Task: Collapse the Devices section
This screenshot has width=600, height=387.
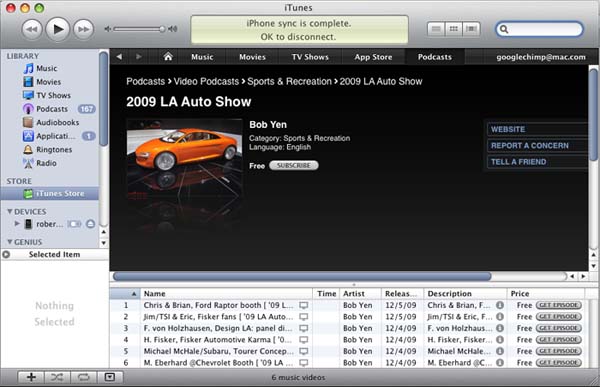Action: point(10,211)
